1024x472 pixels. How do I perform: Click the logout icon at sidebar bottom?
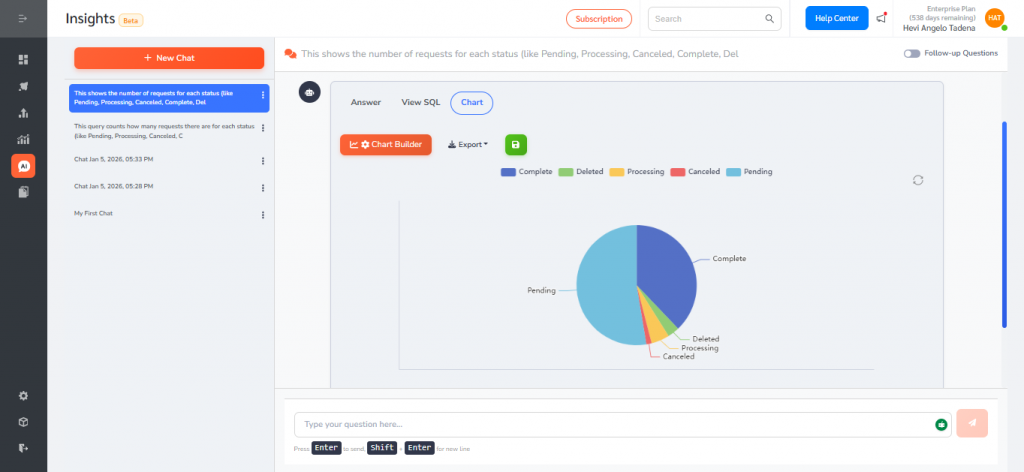click(23, 448)
